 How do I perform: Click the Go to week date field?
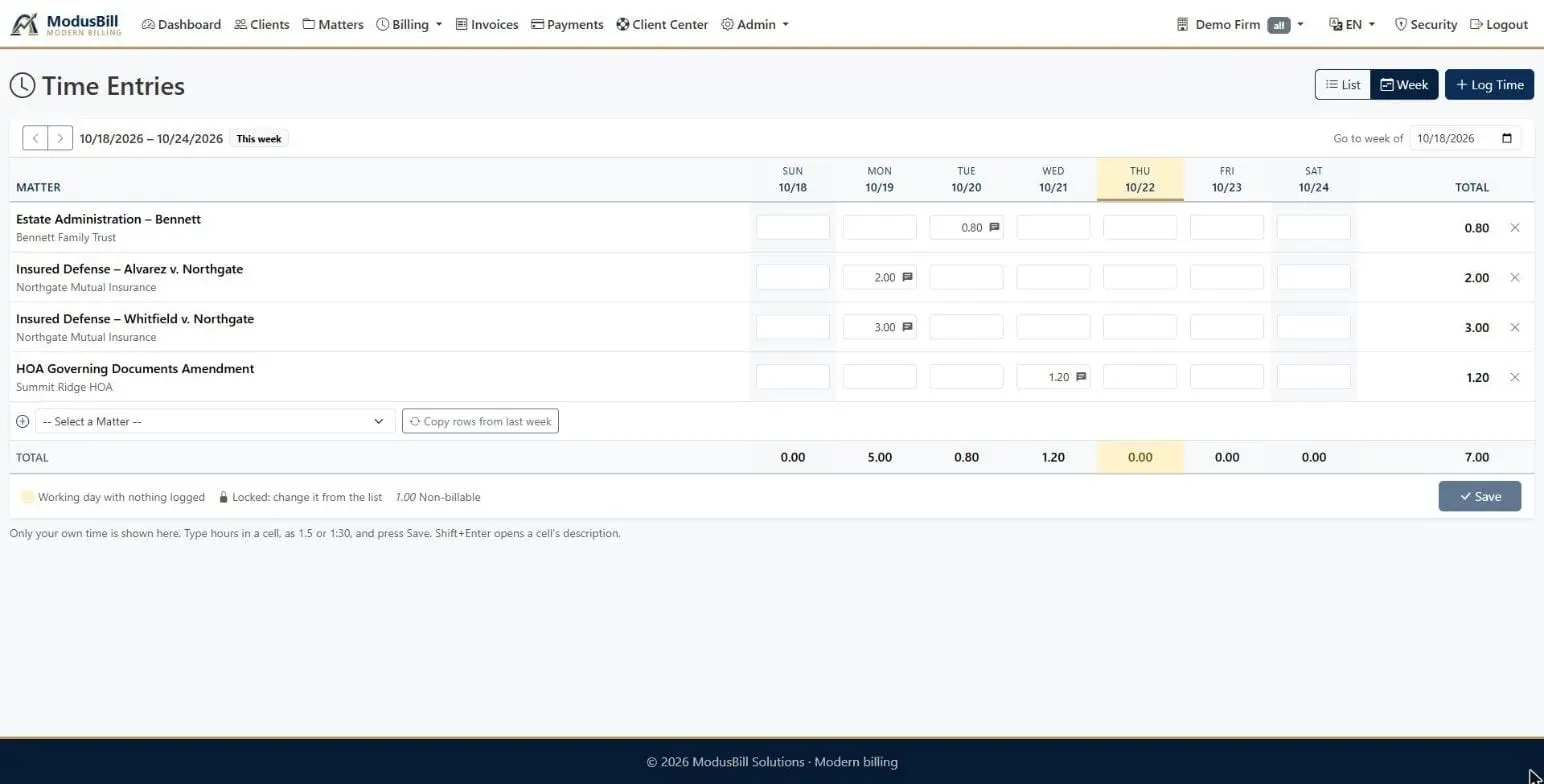pos(1465,138)
